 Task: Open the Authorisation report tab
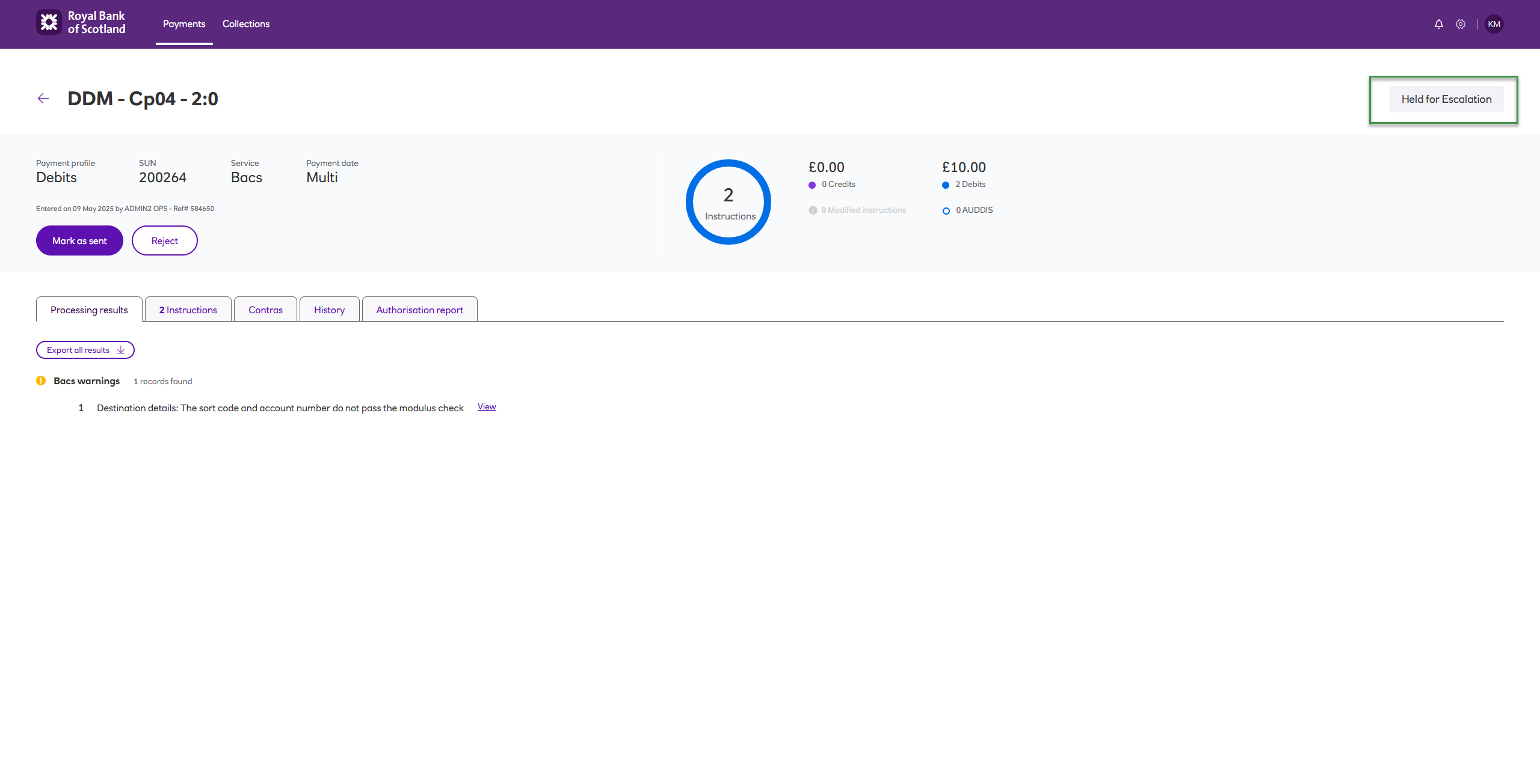pyautogui.click(x=419, y=310)
